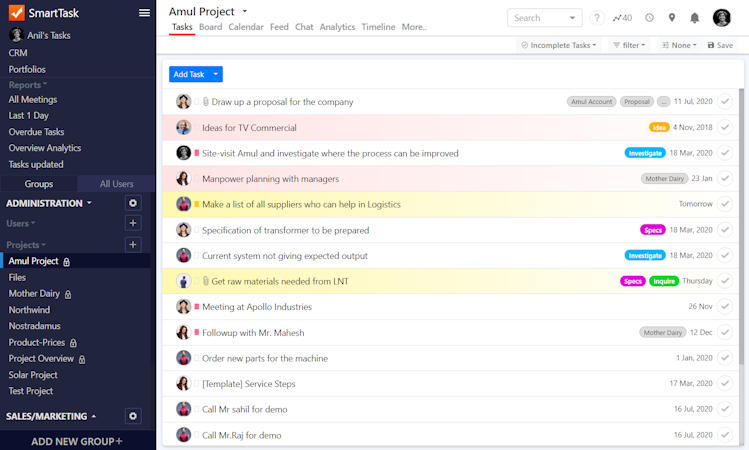Add a new user with plus icon
Viewport: 749px width, 450px height.
pos(133,223)
